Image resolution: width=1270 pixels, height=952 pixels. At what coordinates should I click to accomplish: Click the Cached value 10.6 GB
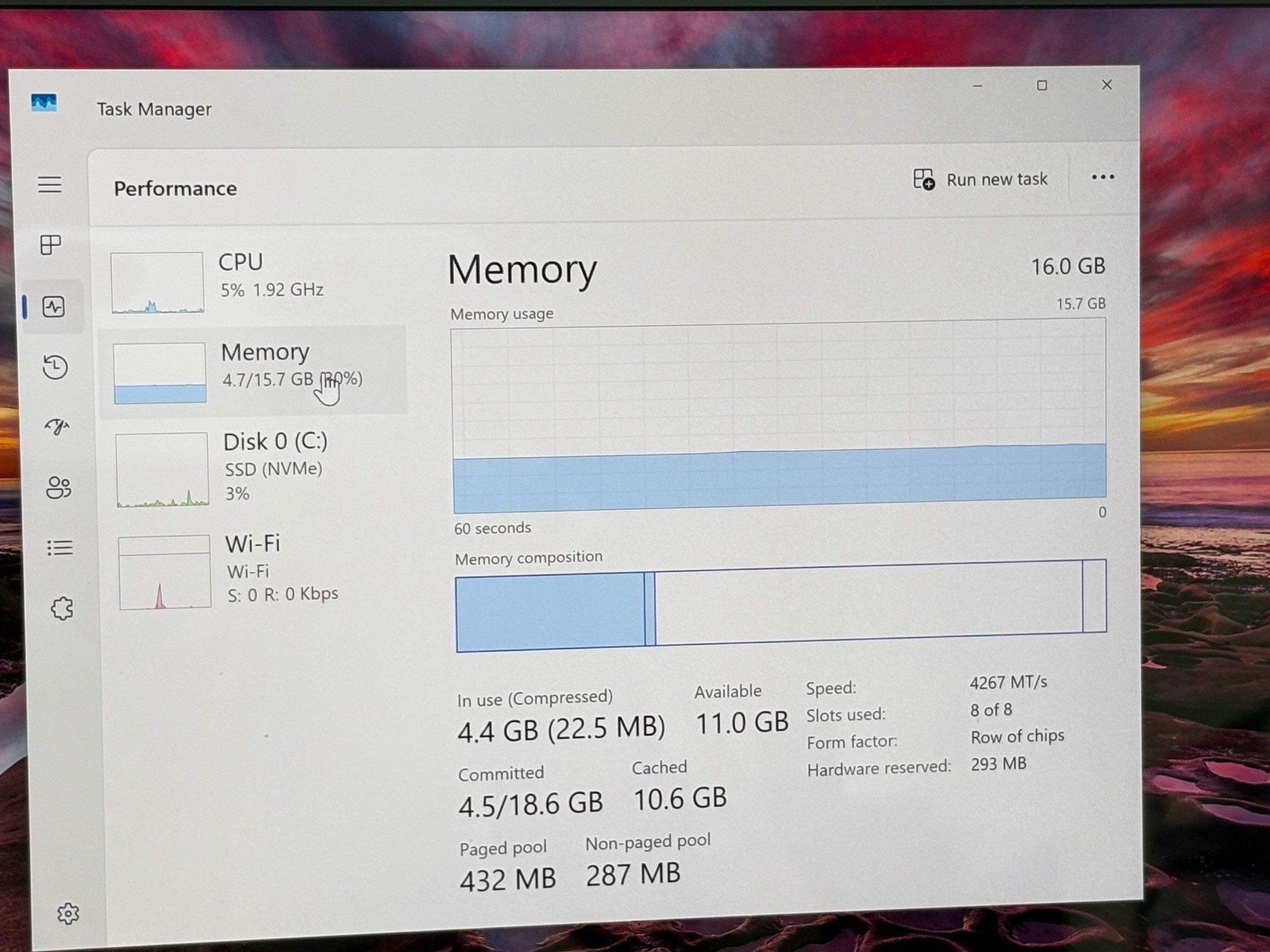click(680, 799)
